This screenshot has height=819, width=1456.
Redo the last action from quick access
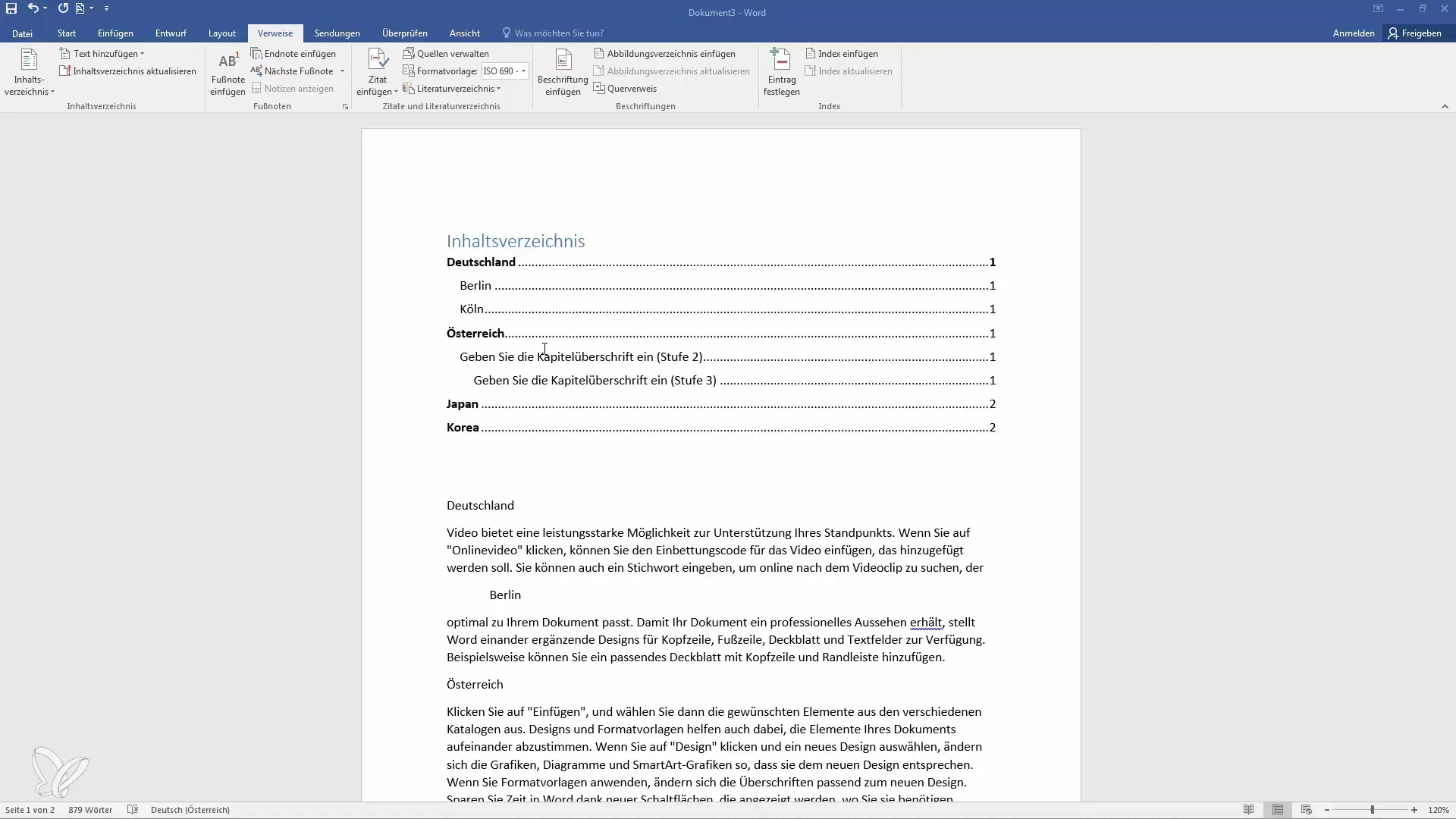(63, 8)
